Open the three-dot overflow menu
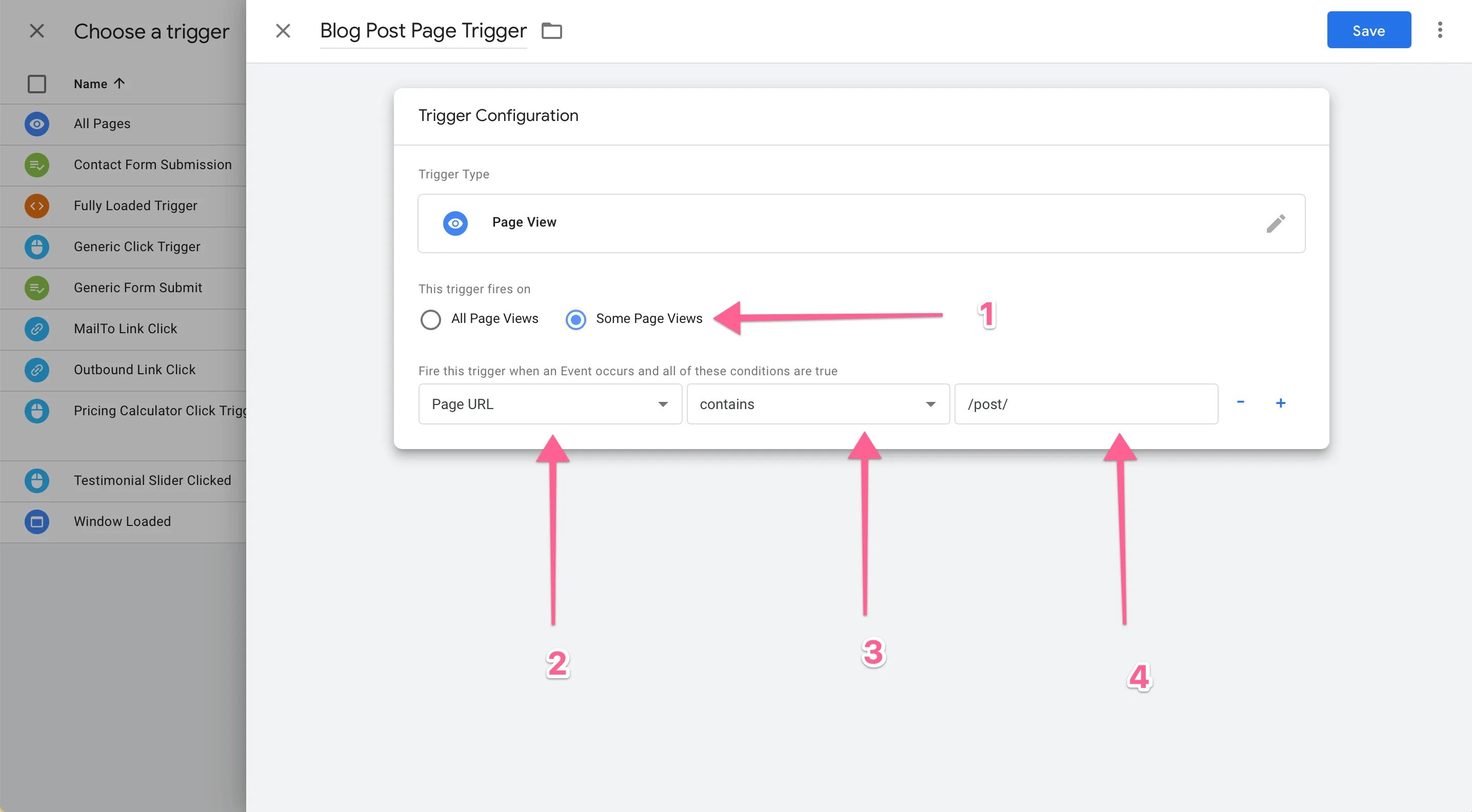 [1440, 30]
